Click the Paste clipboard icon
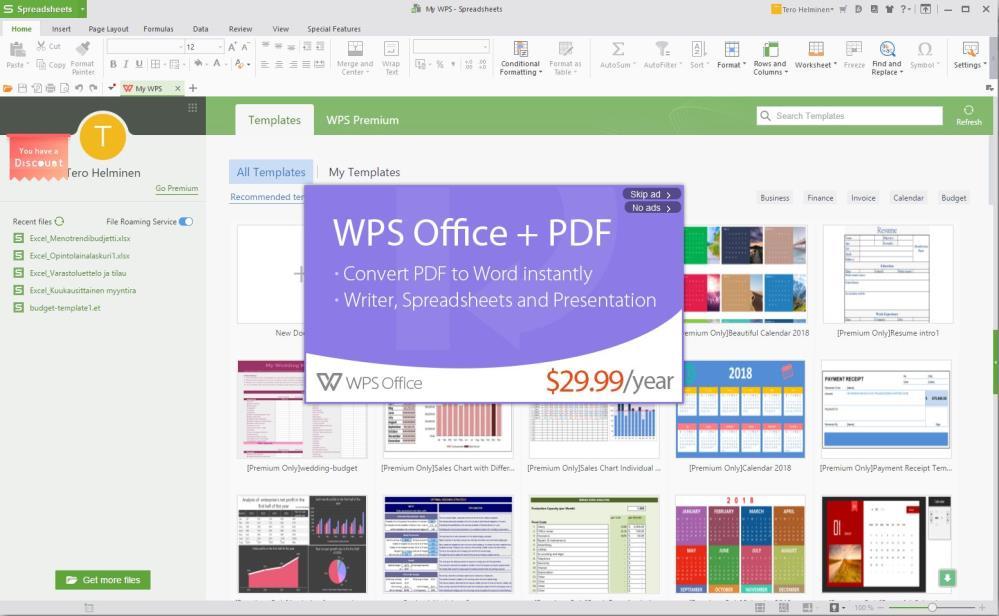Viewport: 999px width, 616px height. tap(17, 48)
